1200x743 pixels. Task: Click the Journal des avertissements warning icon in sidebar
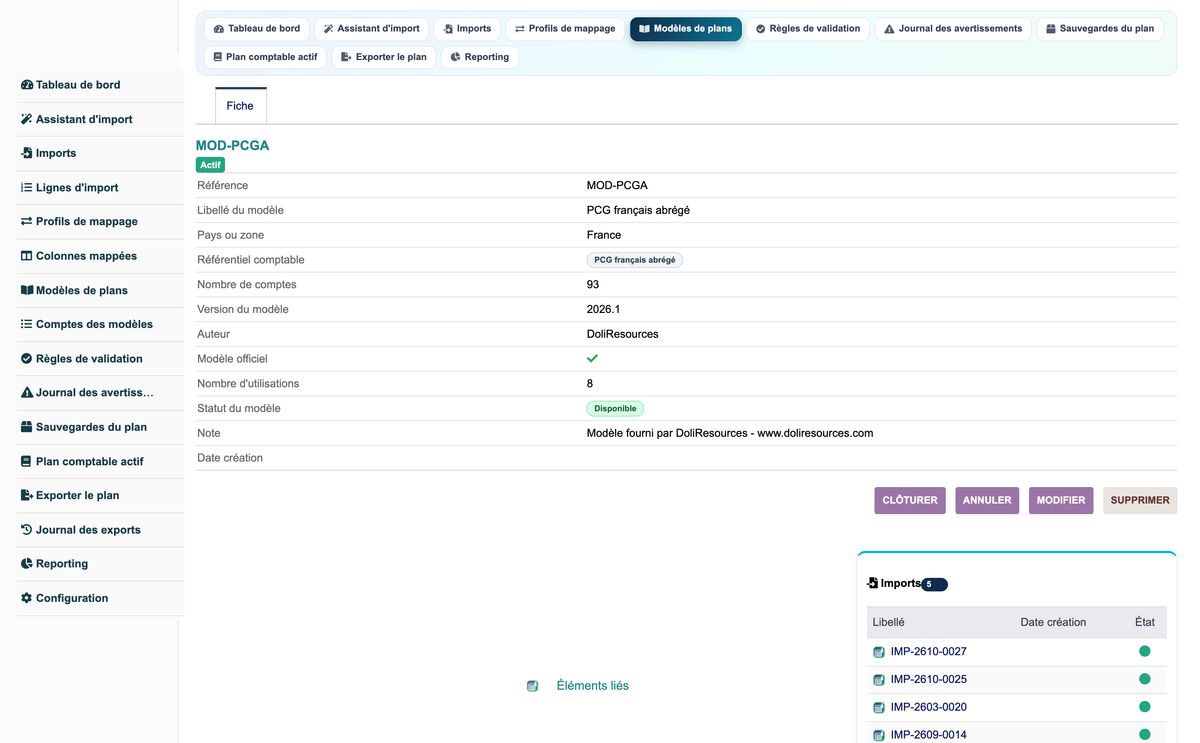pos(27,392)
